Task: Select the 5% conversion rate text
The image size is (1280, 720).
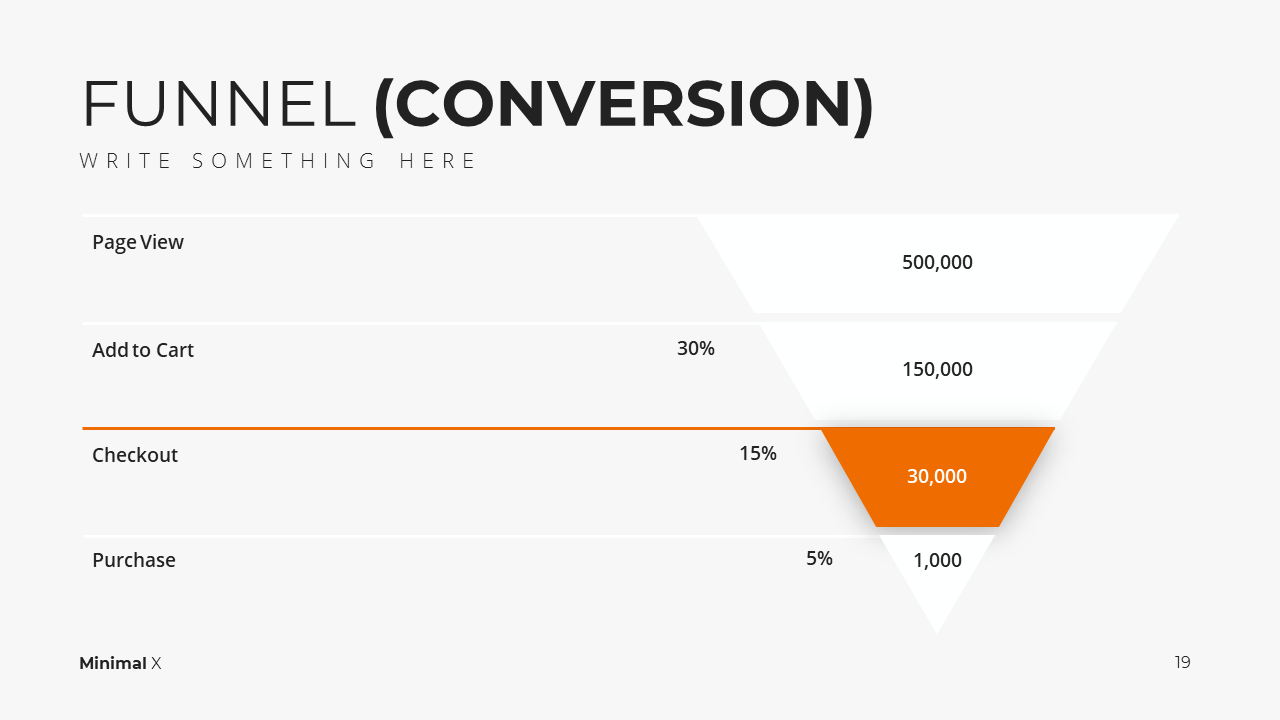Action: click(819, 559)
